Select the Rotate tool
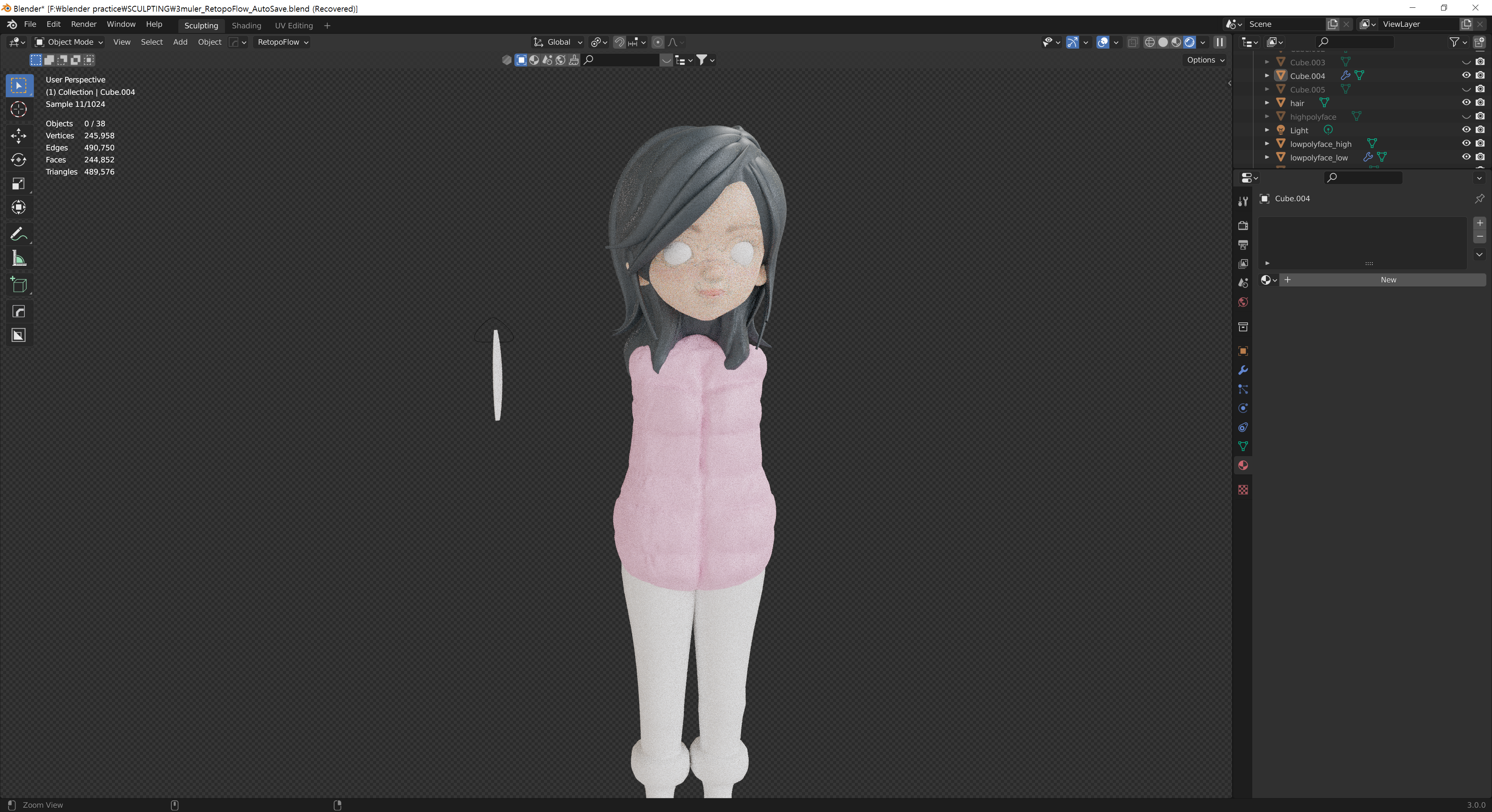1492x812 pixels. tap(19, 160)
